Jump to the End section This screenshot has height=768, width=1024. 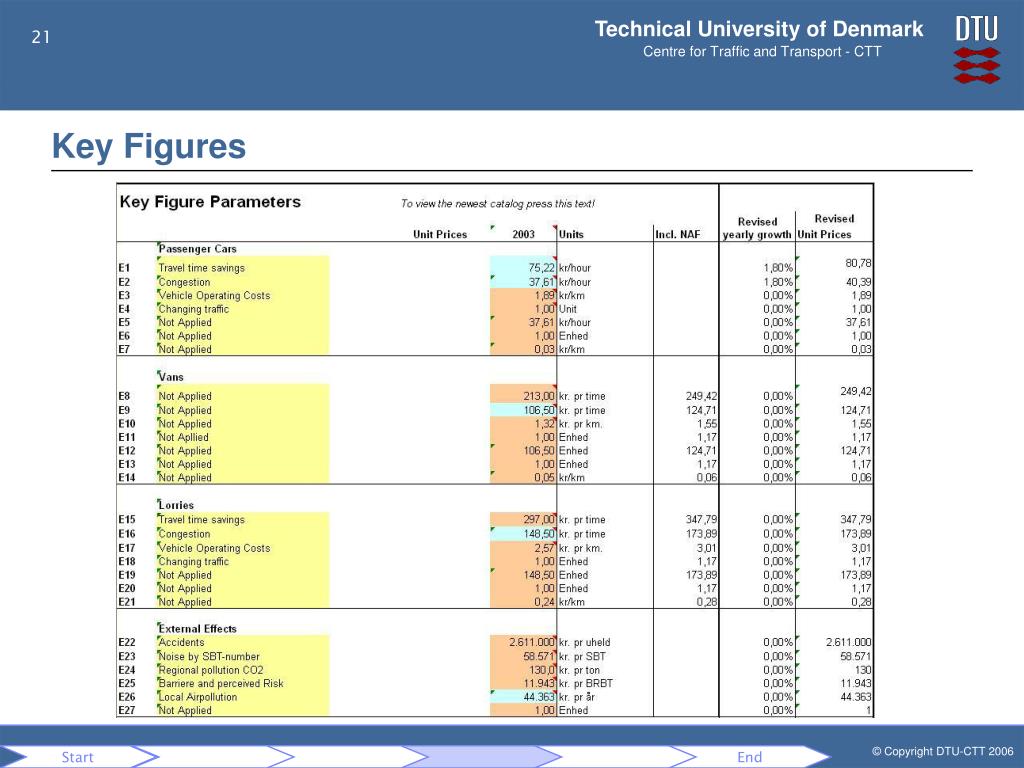click(750, 757)
